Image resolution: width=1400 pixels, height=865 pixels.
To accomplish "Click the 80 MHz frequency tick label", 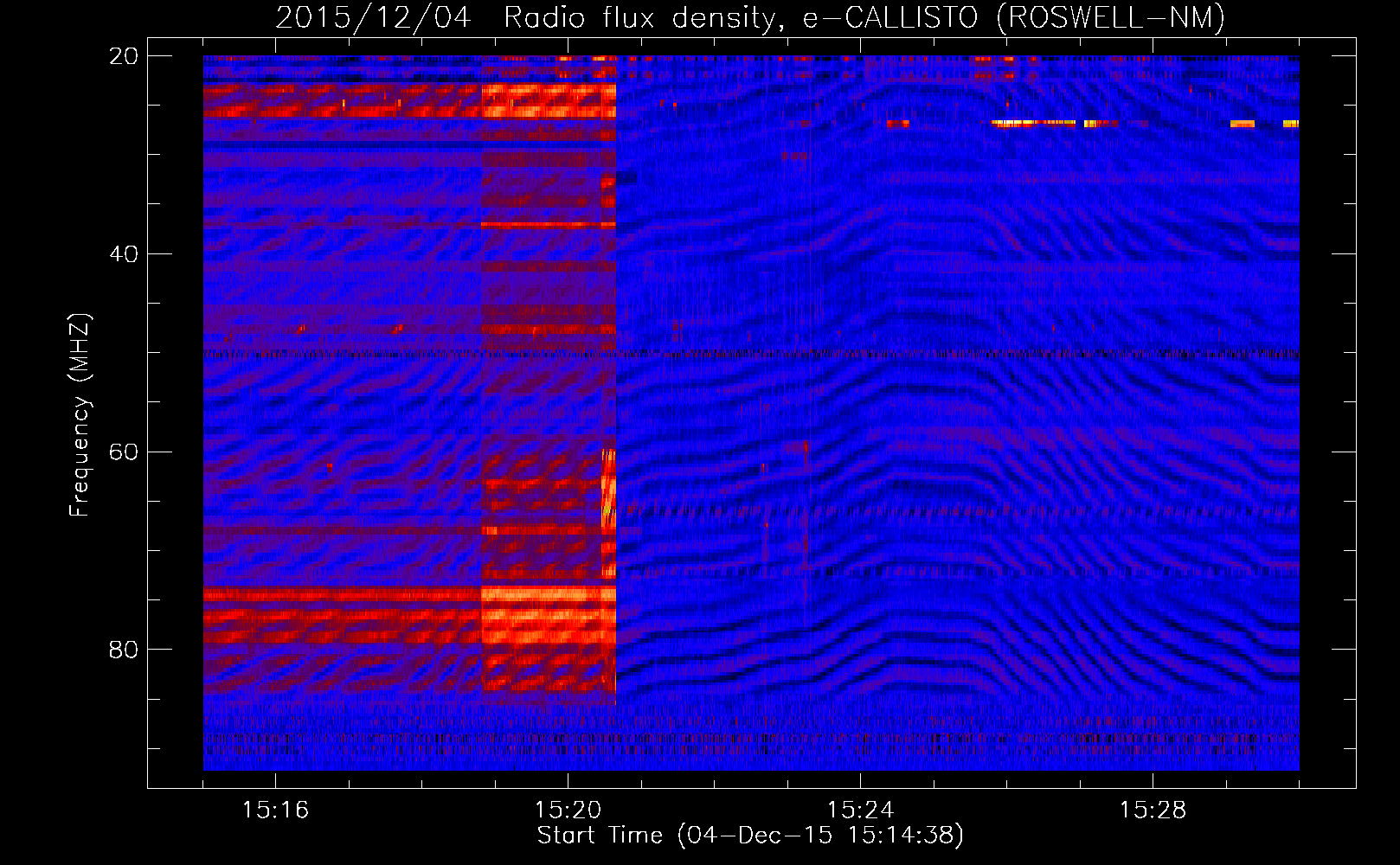I will coord(124,650).
